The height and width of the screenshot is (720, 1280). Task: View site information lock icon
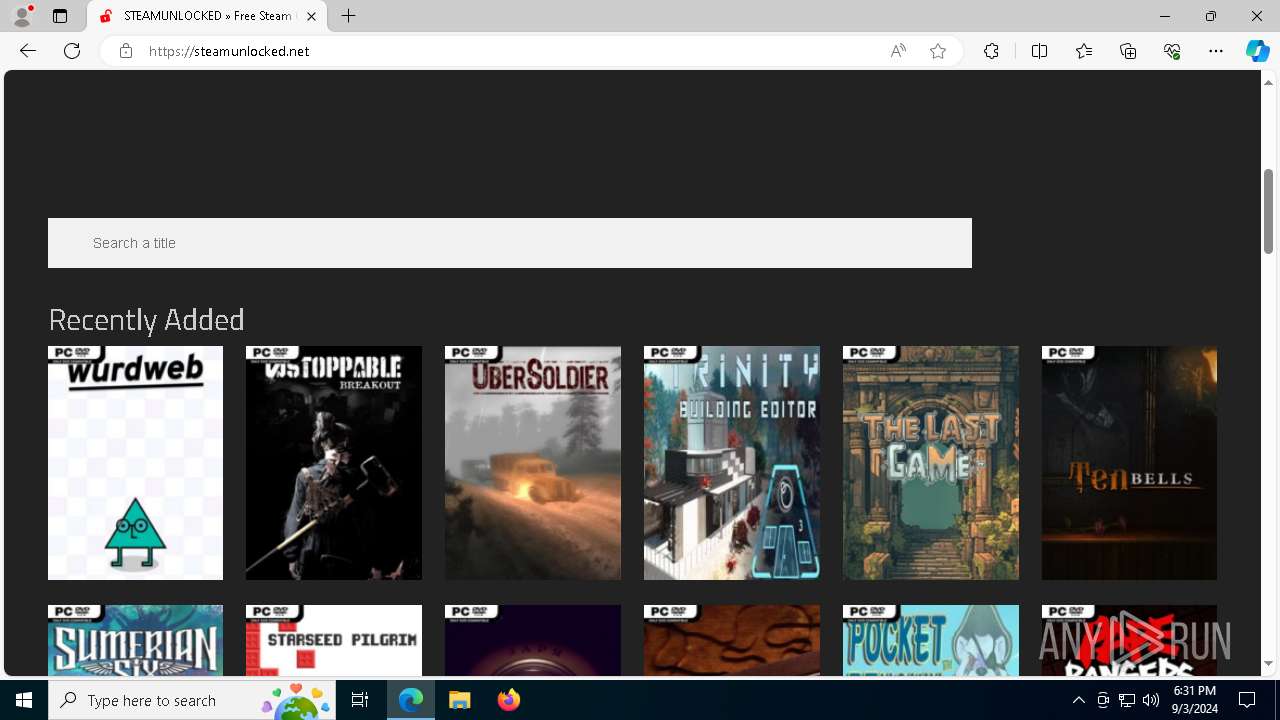point(126,51)
